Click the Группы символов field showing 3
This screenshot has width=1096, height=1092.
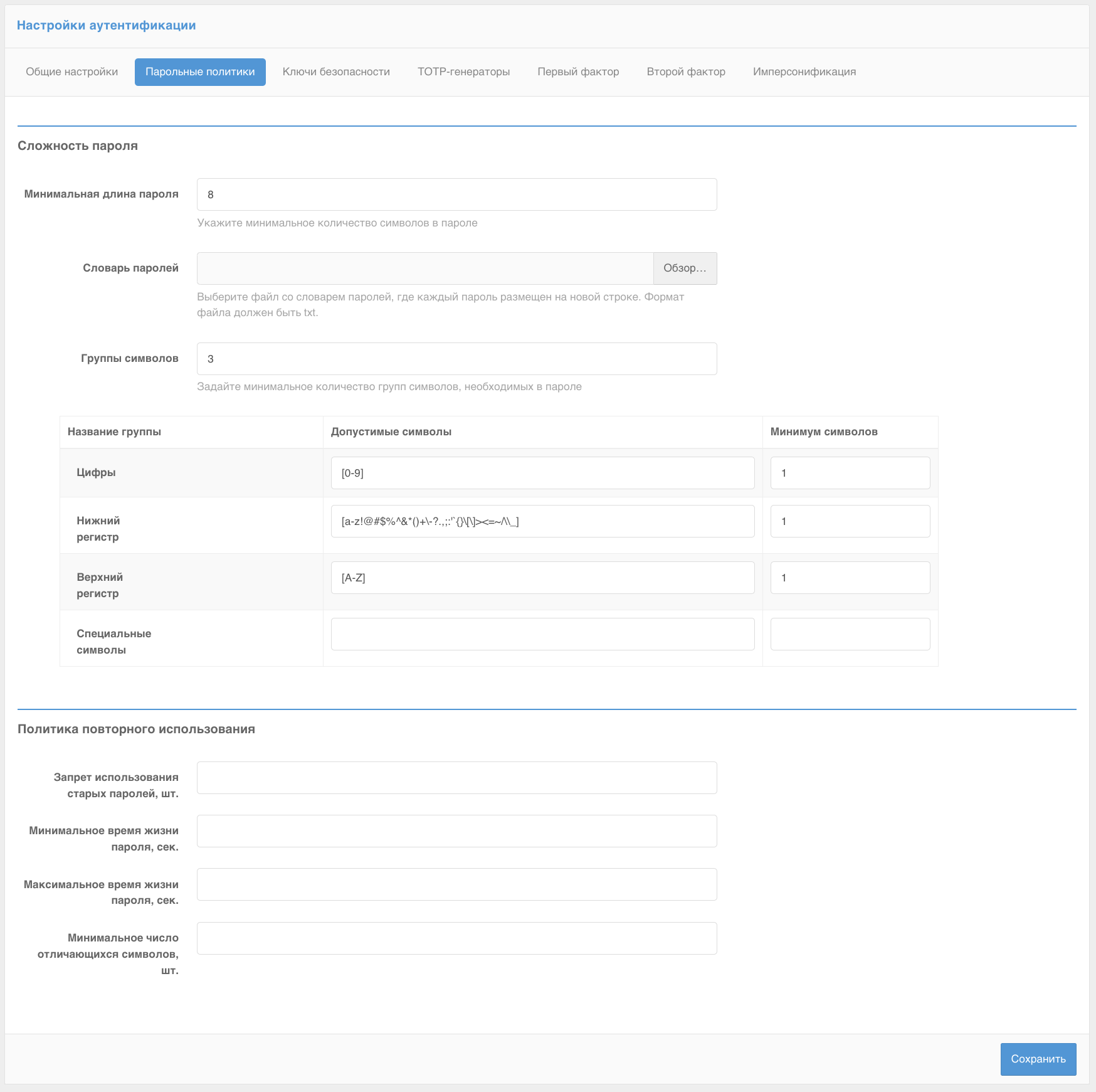point(456,358)
